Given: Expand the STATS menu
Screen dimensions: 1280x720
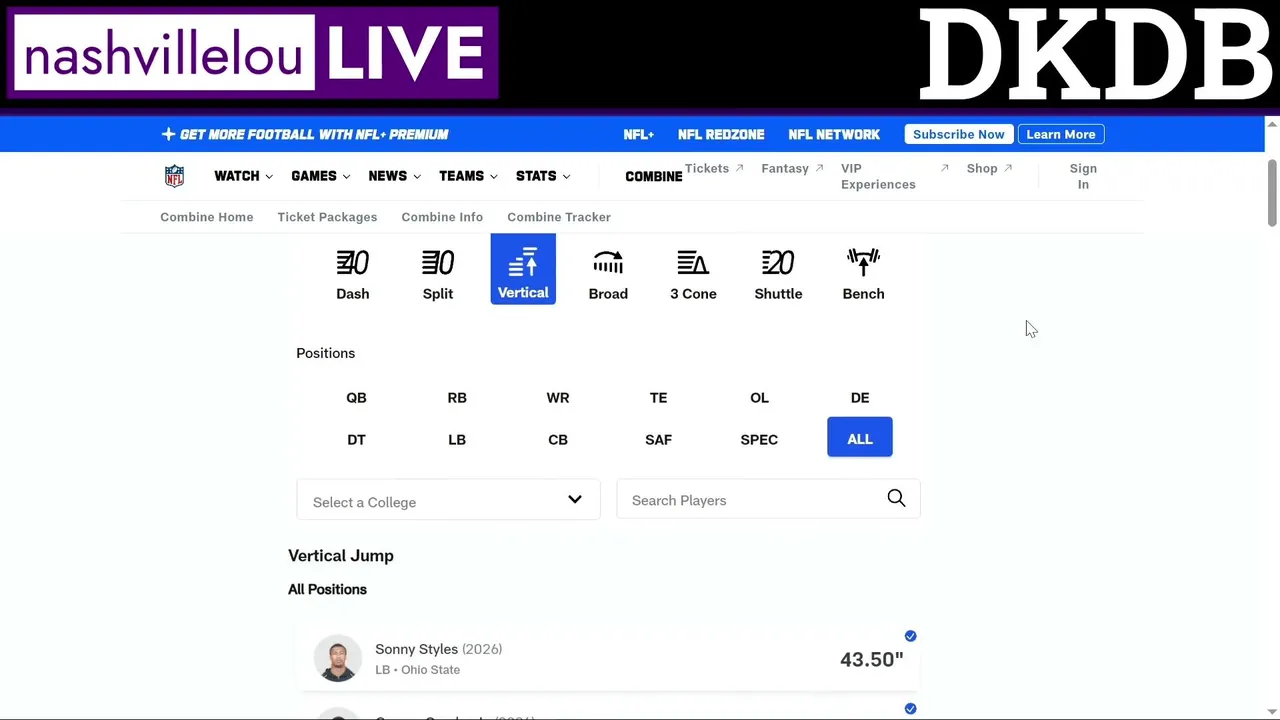Looking at the screenshot, I should (543, 176).
